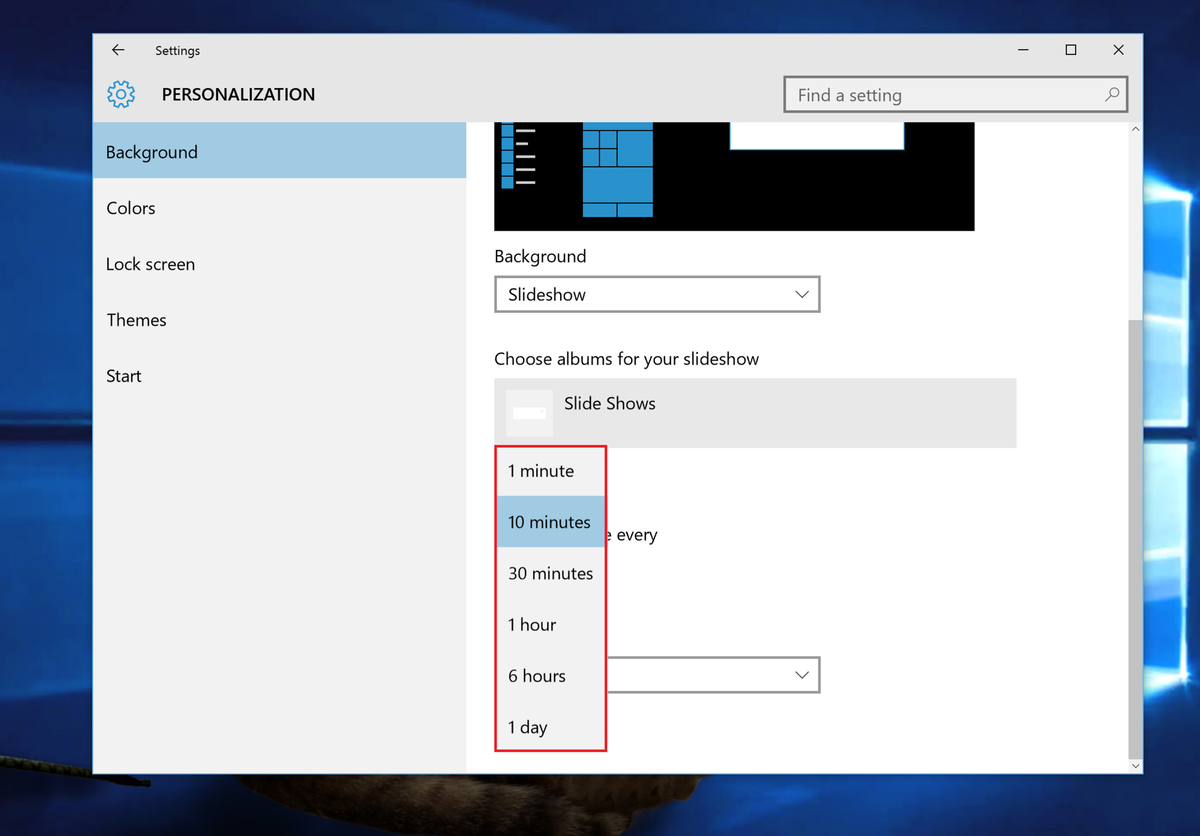
Task: Keep 10 minutes selected in the list
Action: click(x=549, y=521)
